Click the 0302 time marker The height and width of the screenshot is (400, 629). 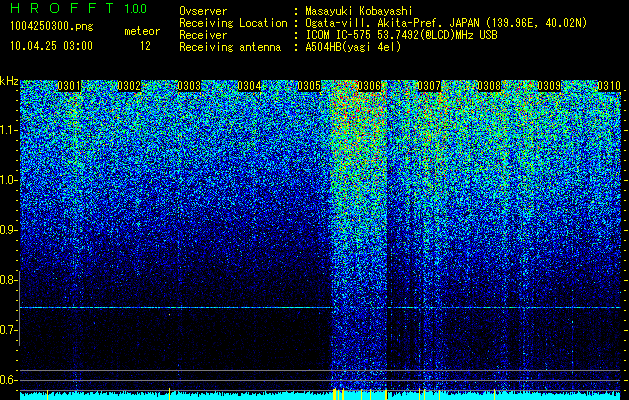(129, 86)
